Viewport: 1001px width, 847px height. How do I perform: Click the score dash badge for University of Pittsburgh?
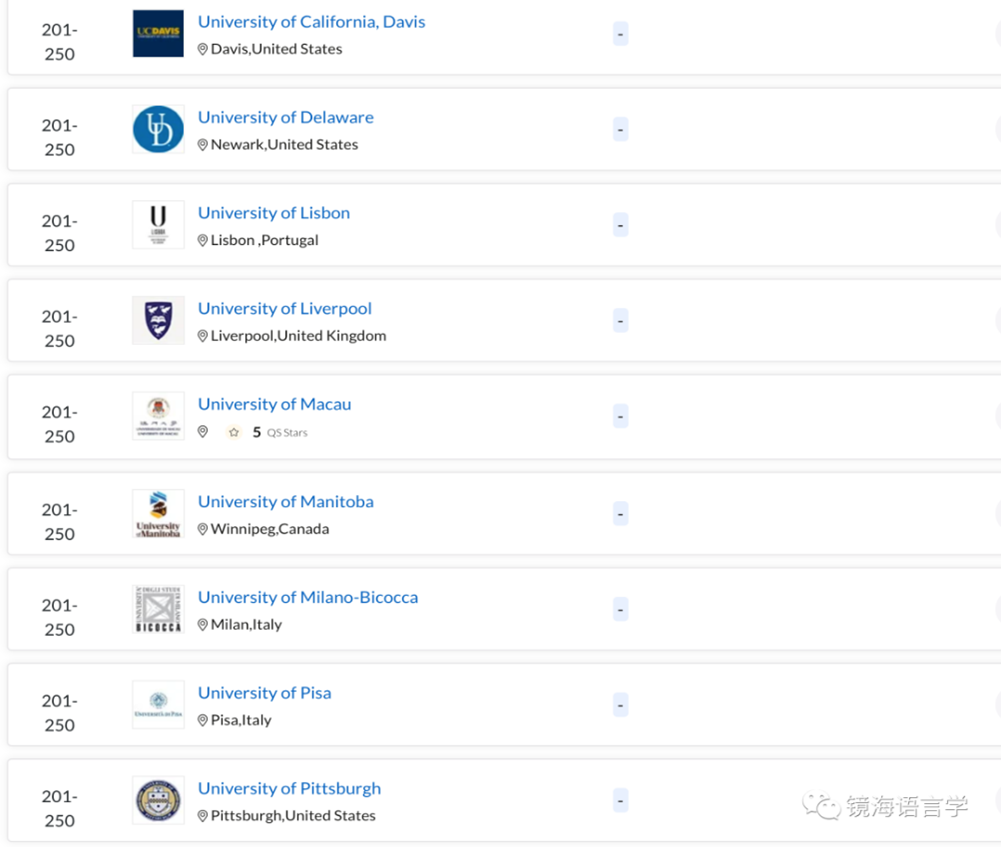click(x=621, y=800)
